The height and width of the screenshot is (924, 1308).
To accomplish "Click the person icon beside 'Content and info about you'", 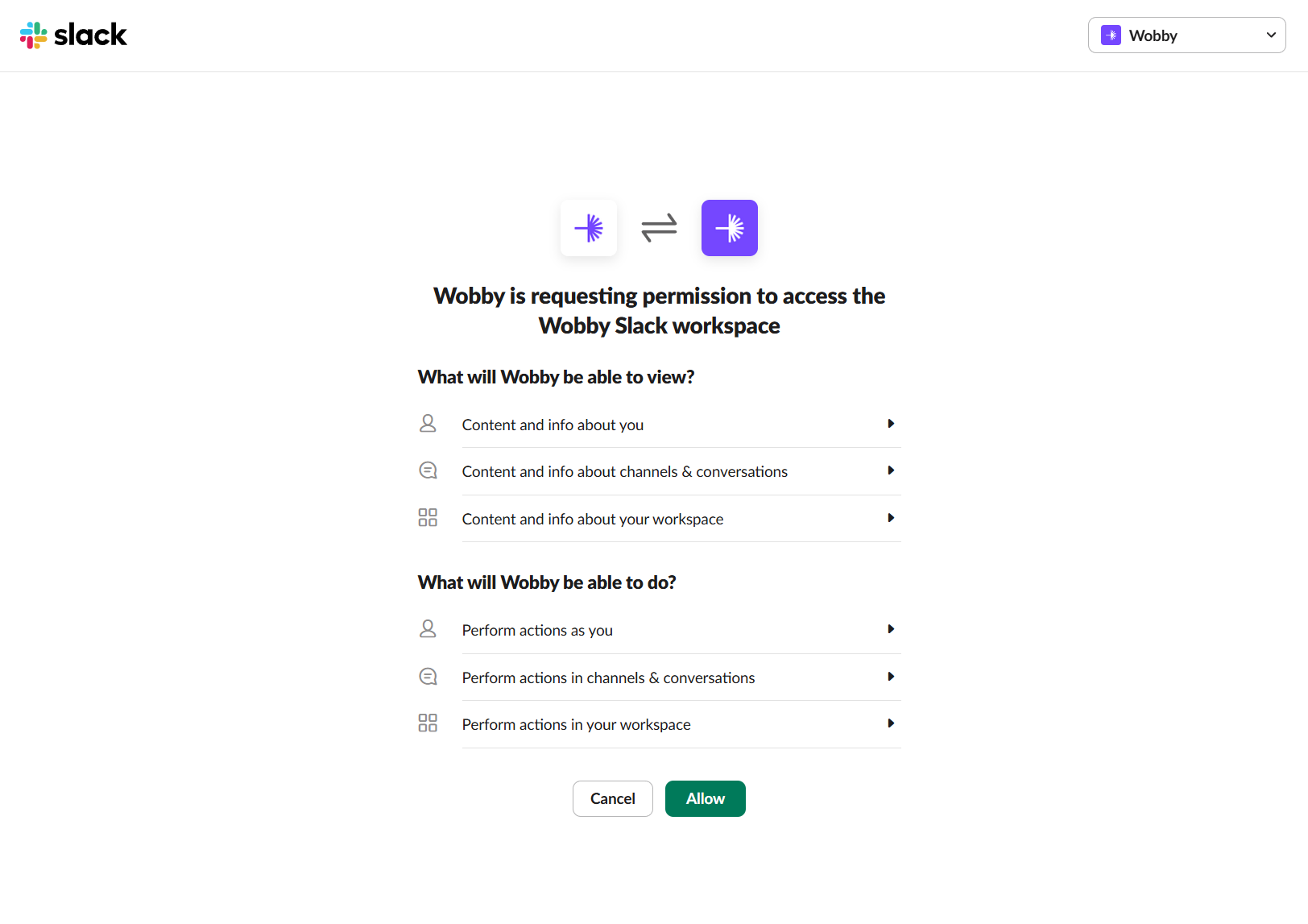I will click(x=428, y=423).
